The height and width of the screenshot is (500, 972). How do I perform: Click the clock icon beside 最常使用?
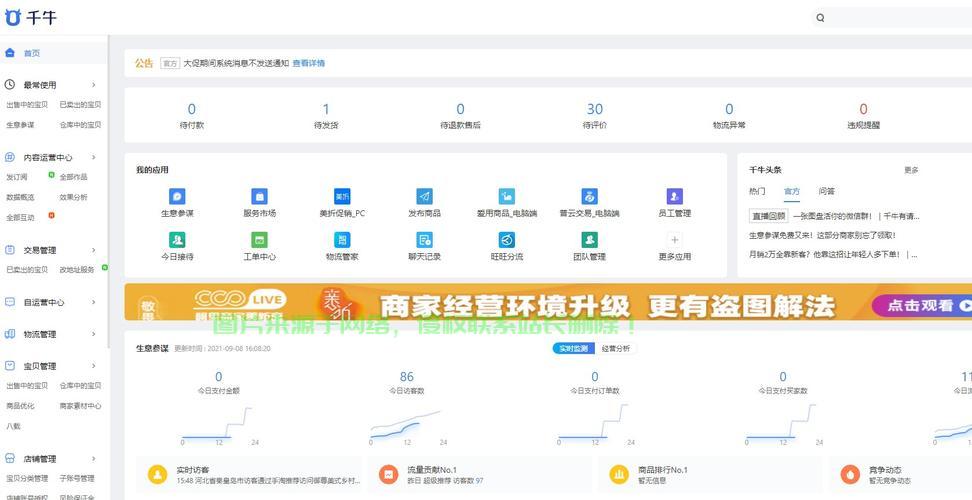click(x=9, y=84)
